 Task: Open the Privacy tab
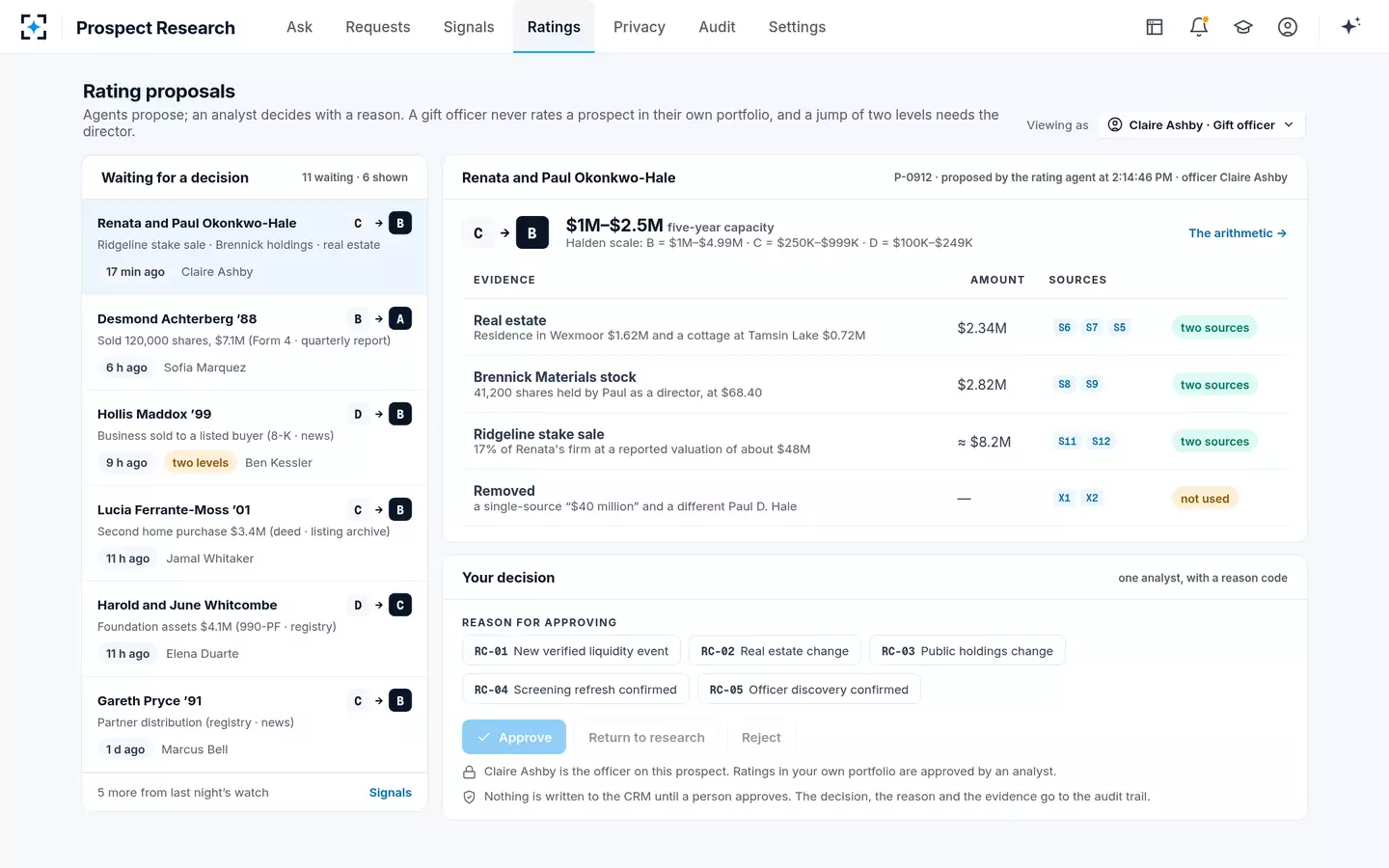[640, 27]
